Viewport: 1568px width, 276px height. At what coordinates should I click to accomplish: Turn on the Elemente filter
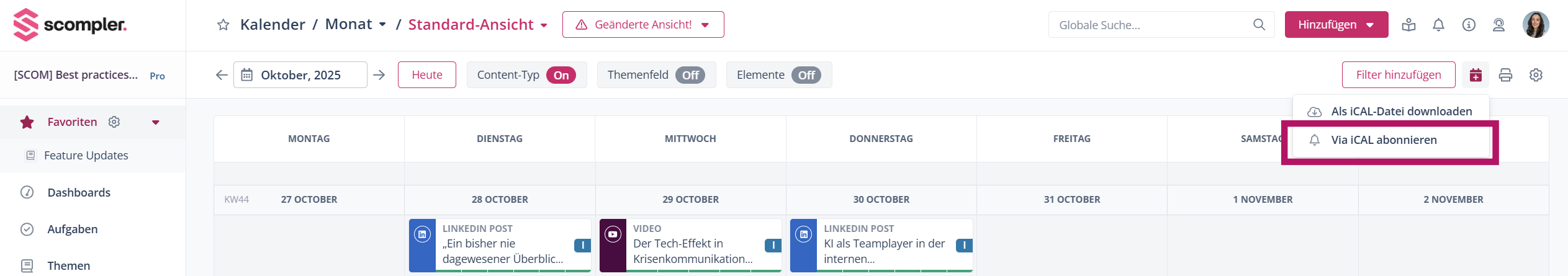point(806,75)
